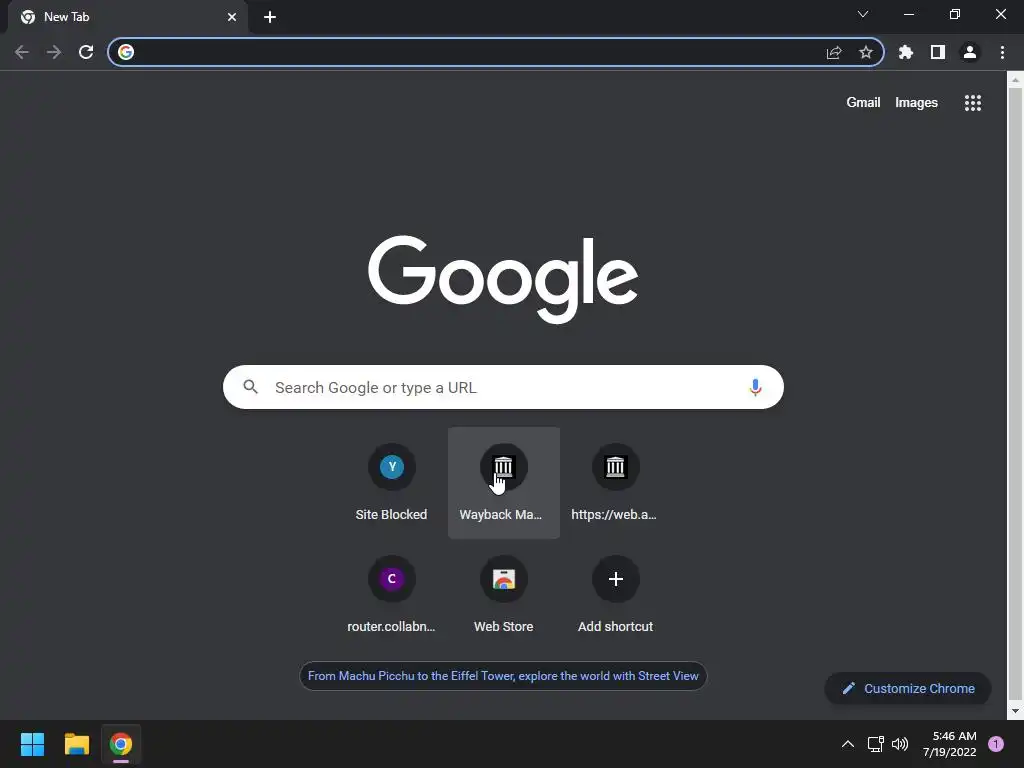Click the magnifier icon in search box
The image size is (1024, 768).
(251, 387)
